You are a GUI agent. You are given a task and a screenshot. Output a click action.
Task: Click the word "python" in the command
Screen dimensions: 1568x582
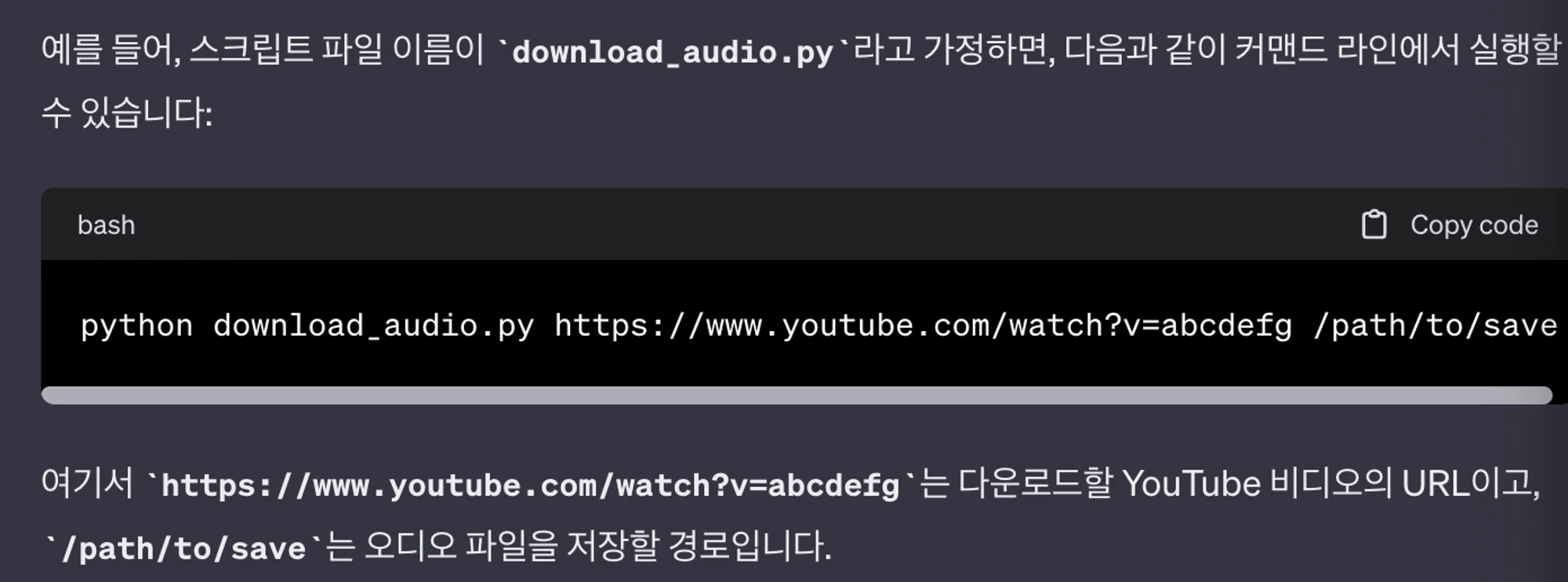[x=136, y=326]
